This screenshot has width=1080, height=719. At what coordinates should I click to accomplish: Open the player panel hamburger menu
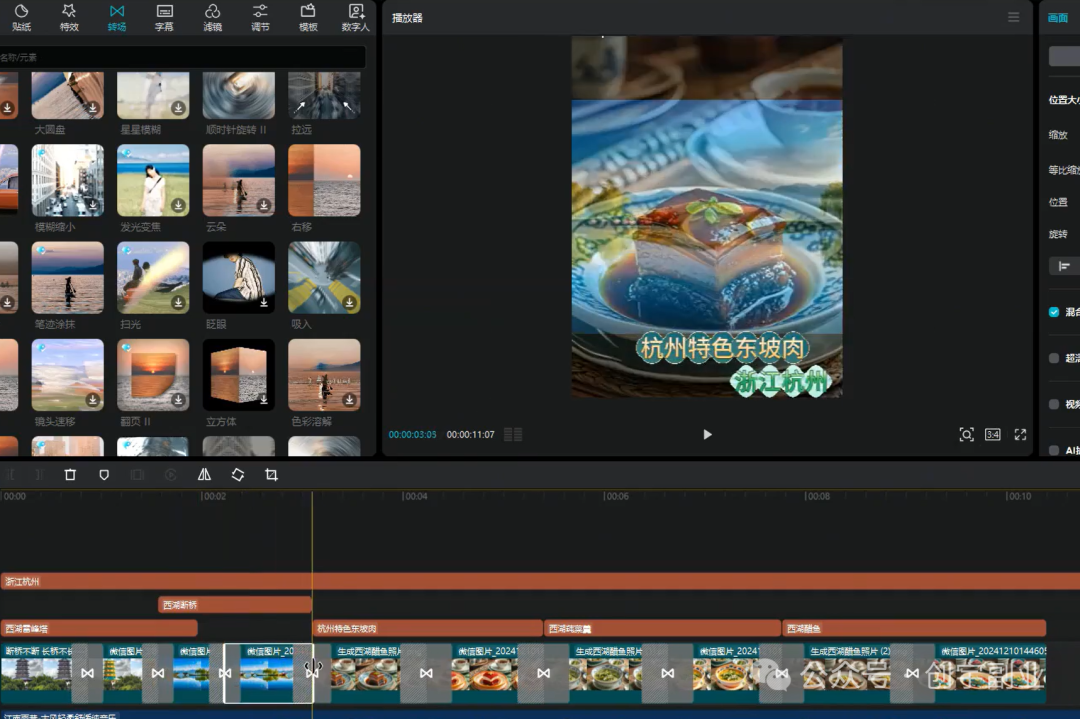tap(1013, 17)
